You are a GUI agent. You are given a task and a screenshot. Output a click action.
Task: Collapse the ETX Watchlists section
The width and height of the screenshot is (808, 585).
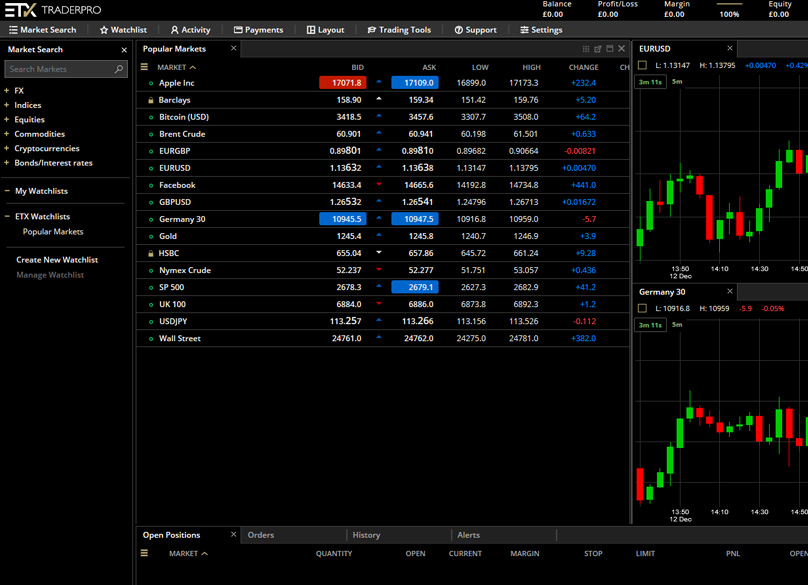pos(7,216)
